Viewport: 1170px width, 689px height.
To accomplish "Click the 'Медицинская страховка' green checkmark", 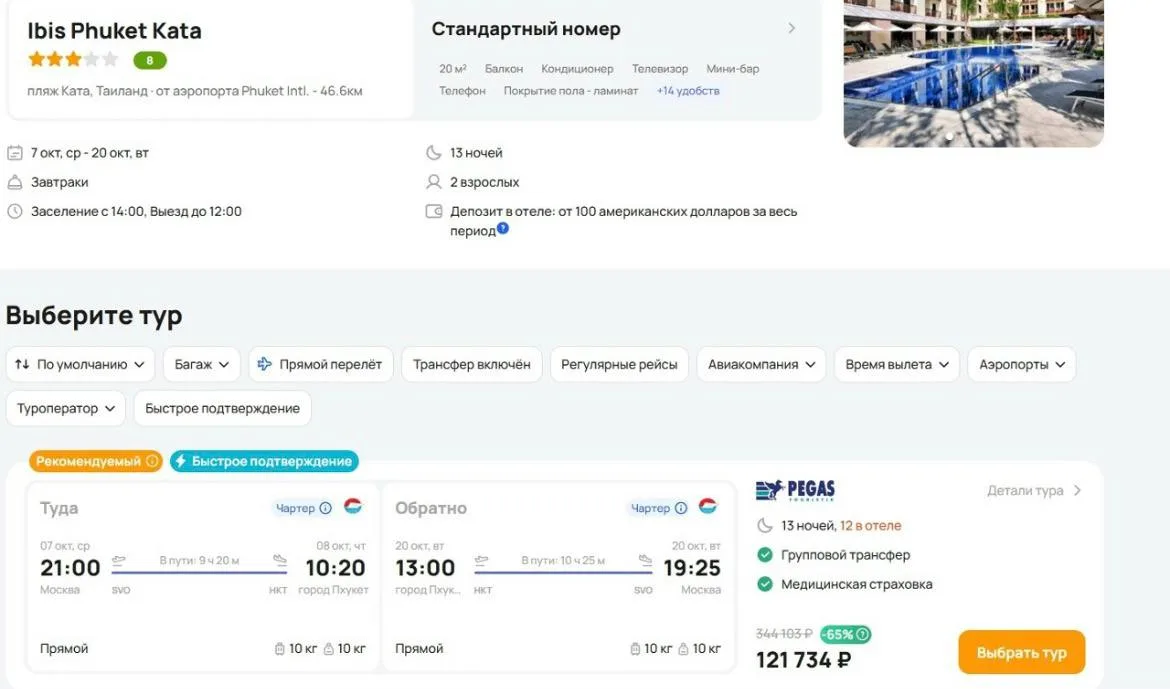I will [x=765, y=584].
